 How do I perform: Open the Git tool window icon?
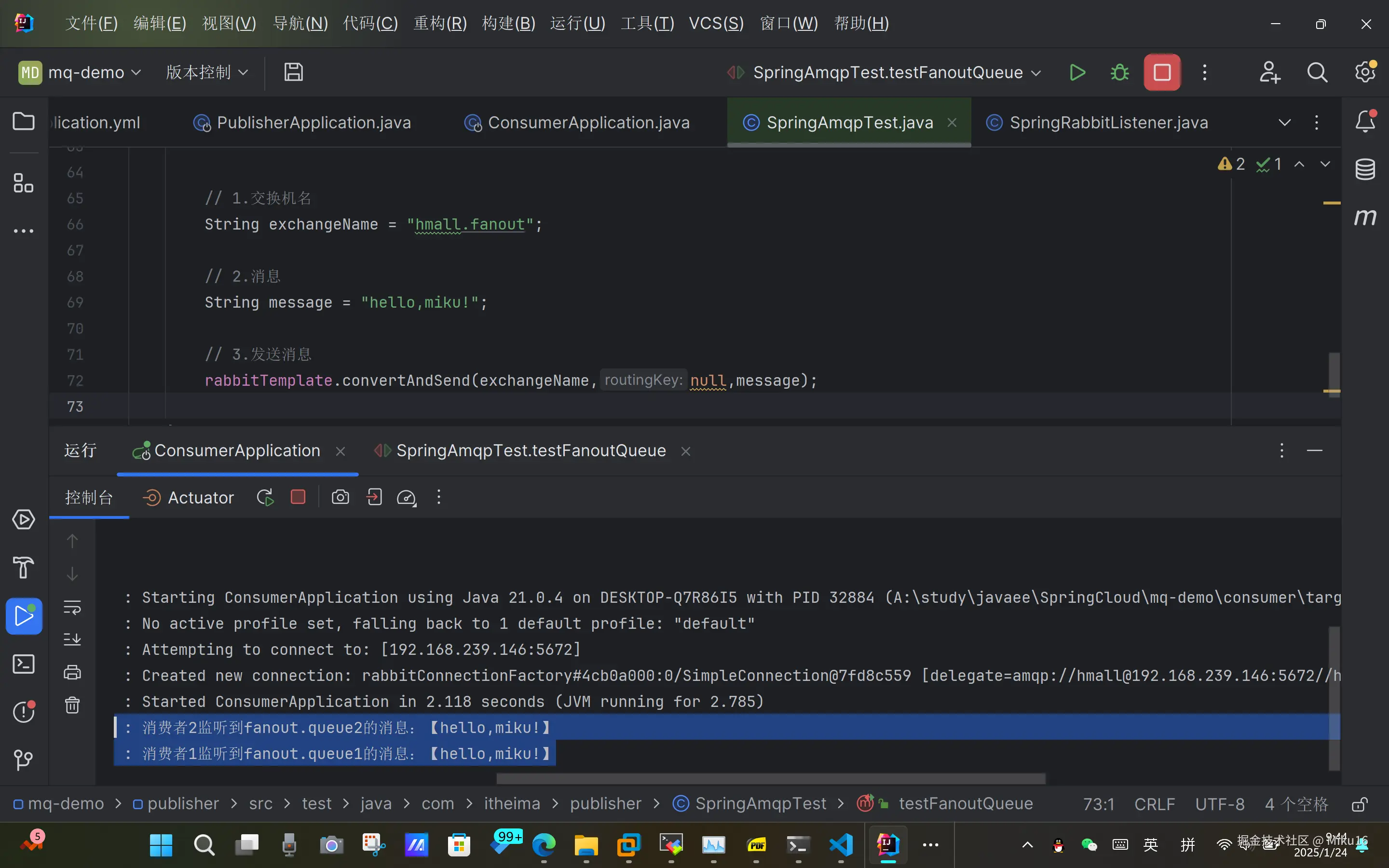pos(23,760)
